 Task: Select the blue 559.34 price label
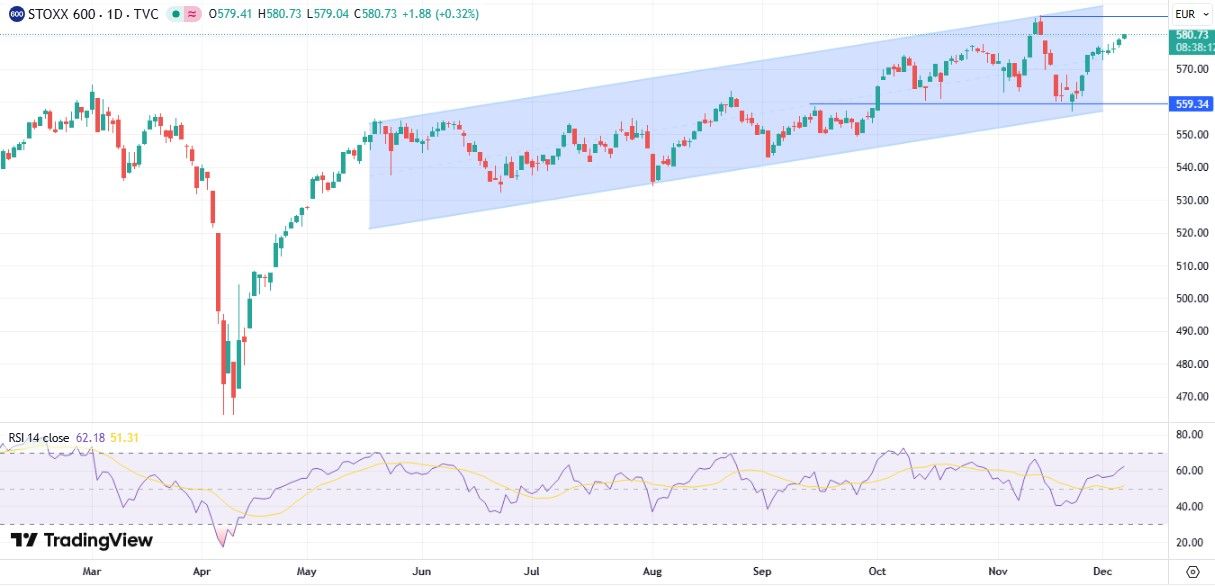click(1191, 104)
